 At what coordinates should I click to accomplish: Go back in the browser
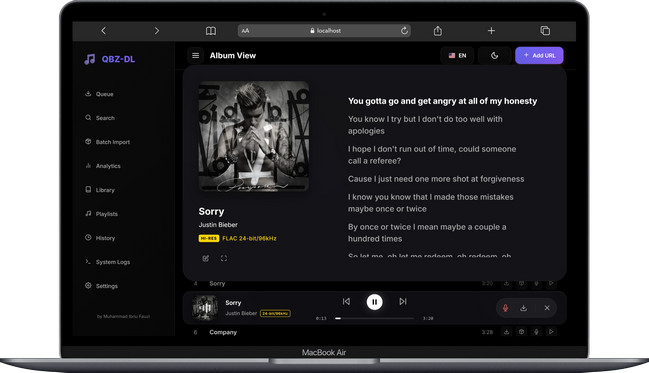103,31
